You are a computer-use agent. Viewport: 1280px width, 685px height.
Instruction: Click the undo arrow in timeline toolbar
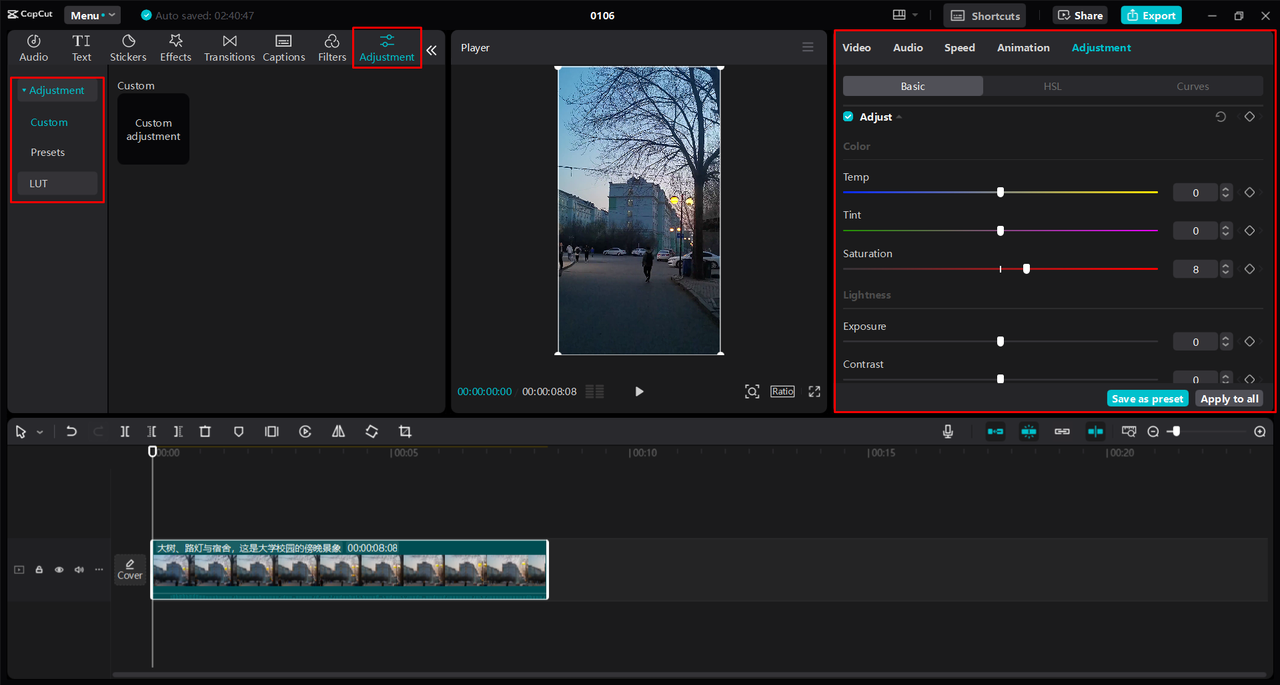pyautogui.click(x=71, y=431)
